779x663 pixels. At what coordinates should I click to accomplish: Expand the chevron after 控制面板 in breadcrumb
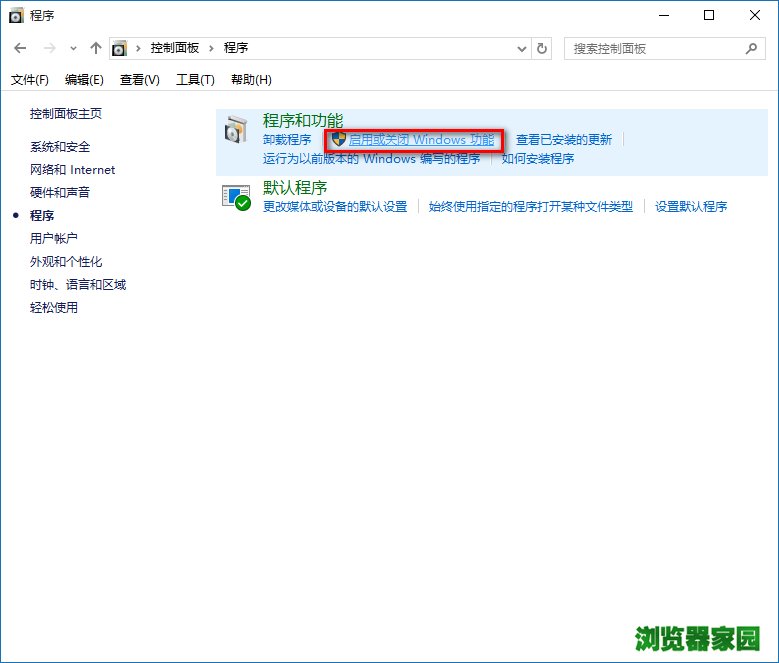212,48
